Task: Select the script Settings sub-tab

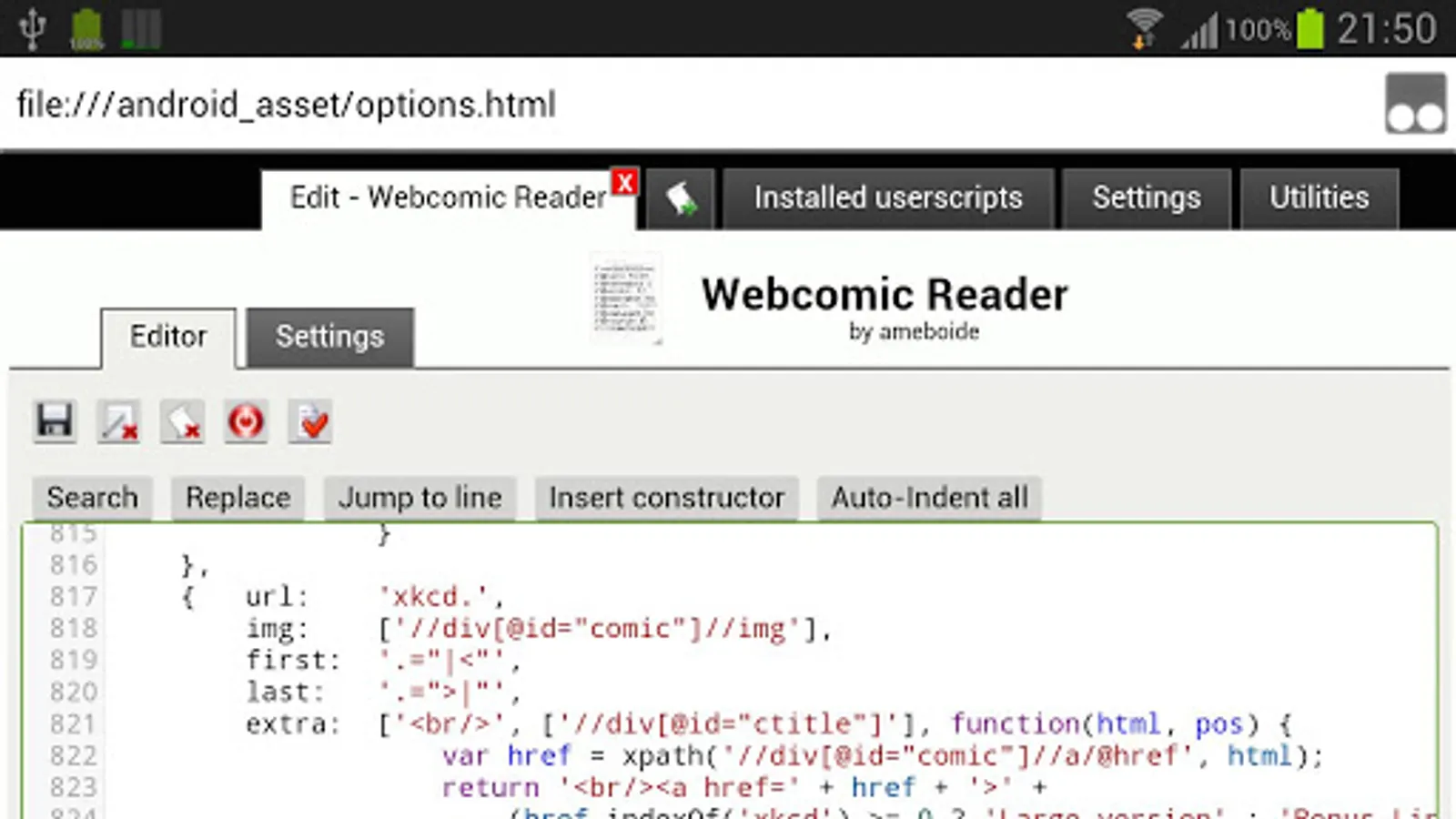Action: (x=330, y=338)
